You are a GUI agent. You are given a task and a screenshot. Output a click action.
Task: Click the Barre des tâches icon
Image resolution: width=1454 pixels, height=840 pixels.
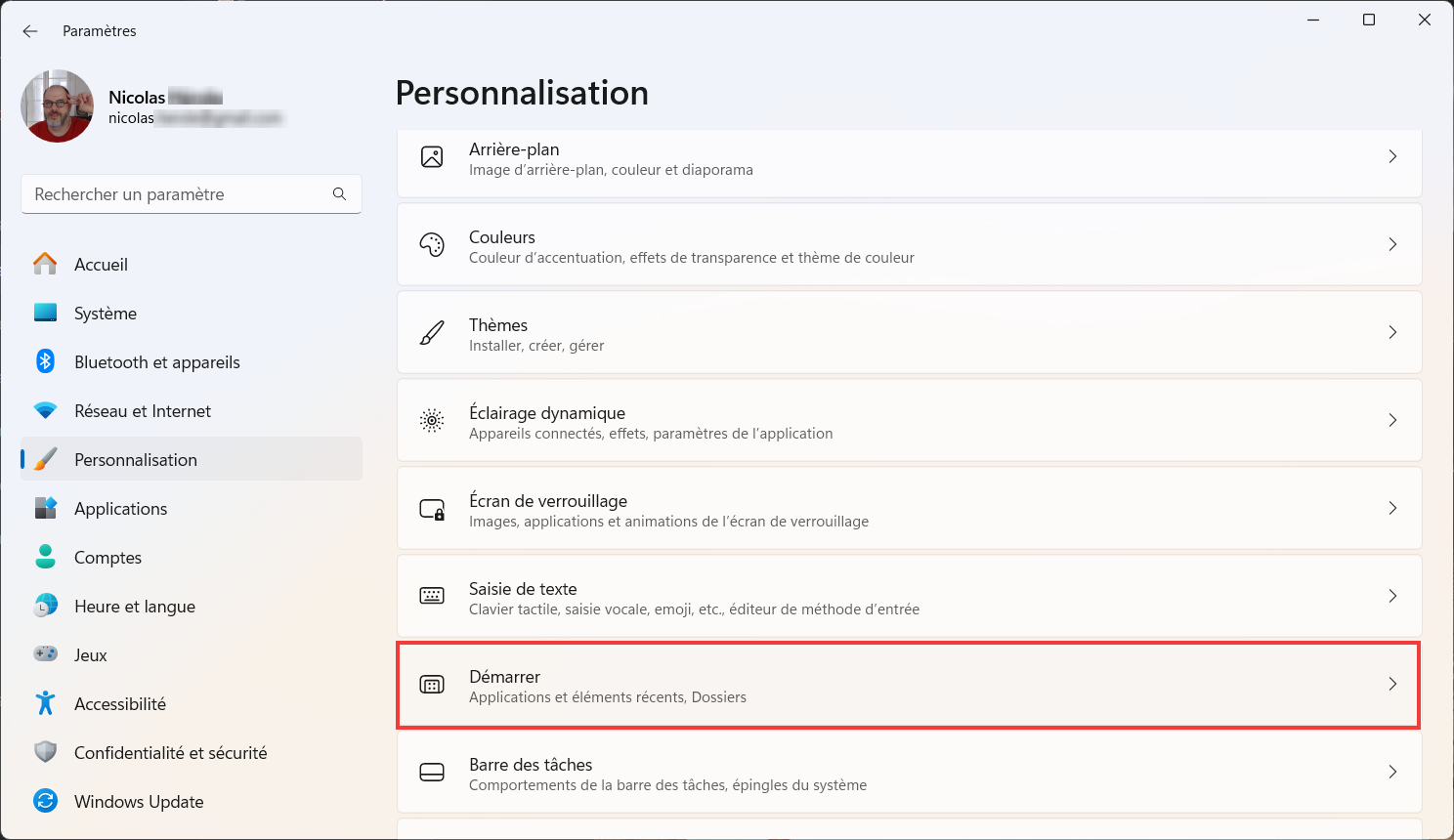pyautogui.click(x=432, y=772)
